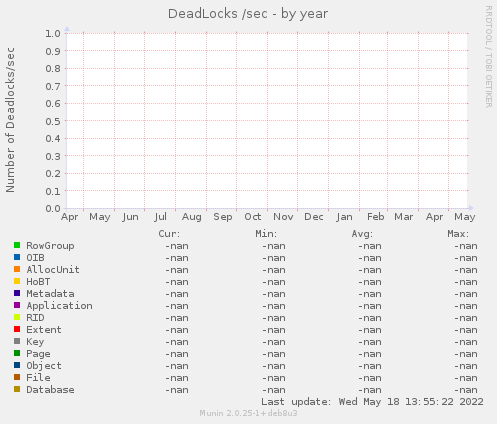Click the olive Database legend swatch
Screen dimensions: 497x424
pyautogui.click(x=17, y=389)
